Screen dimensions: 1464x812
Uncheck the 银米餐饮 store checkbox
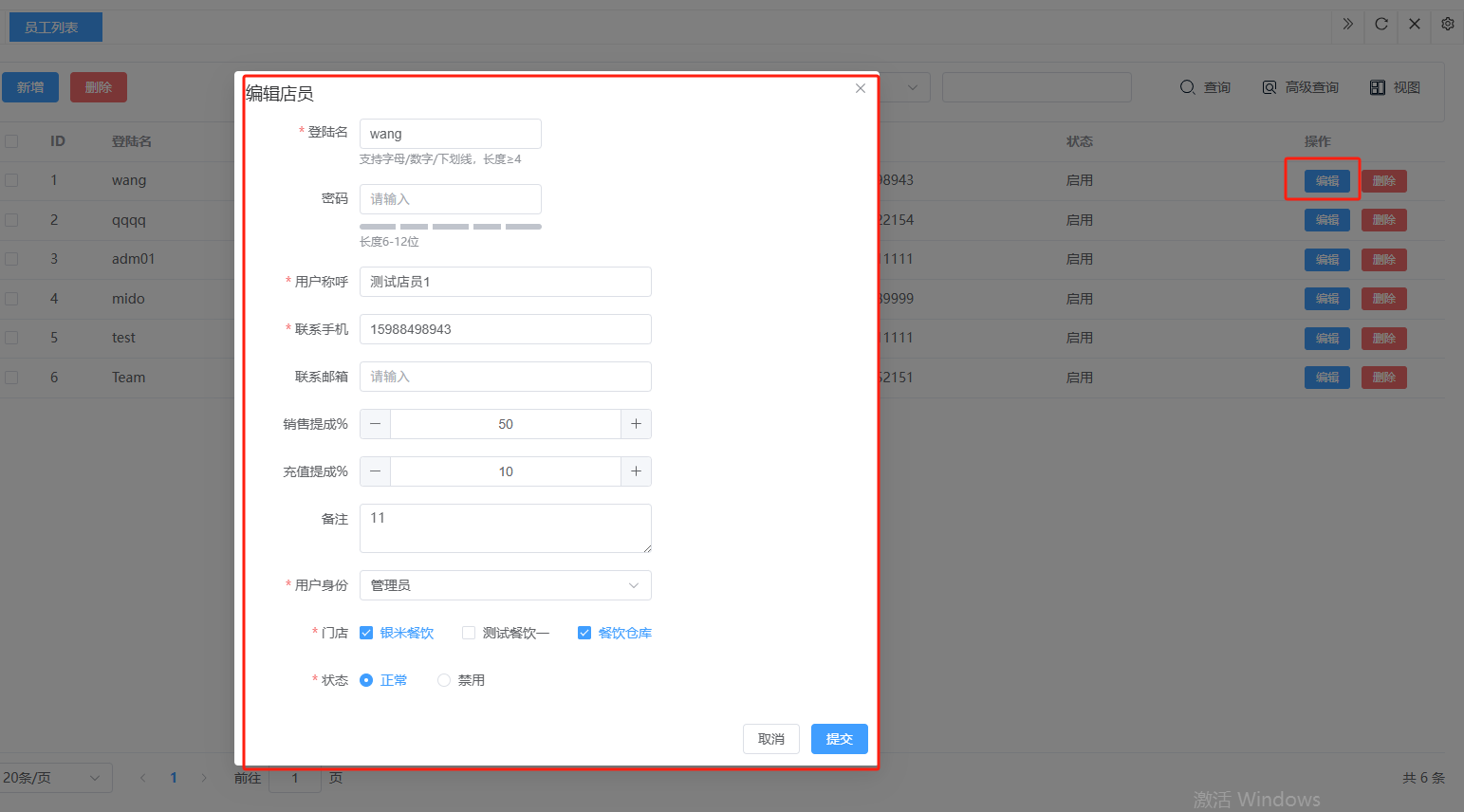(366, 633)
